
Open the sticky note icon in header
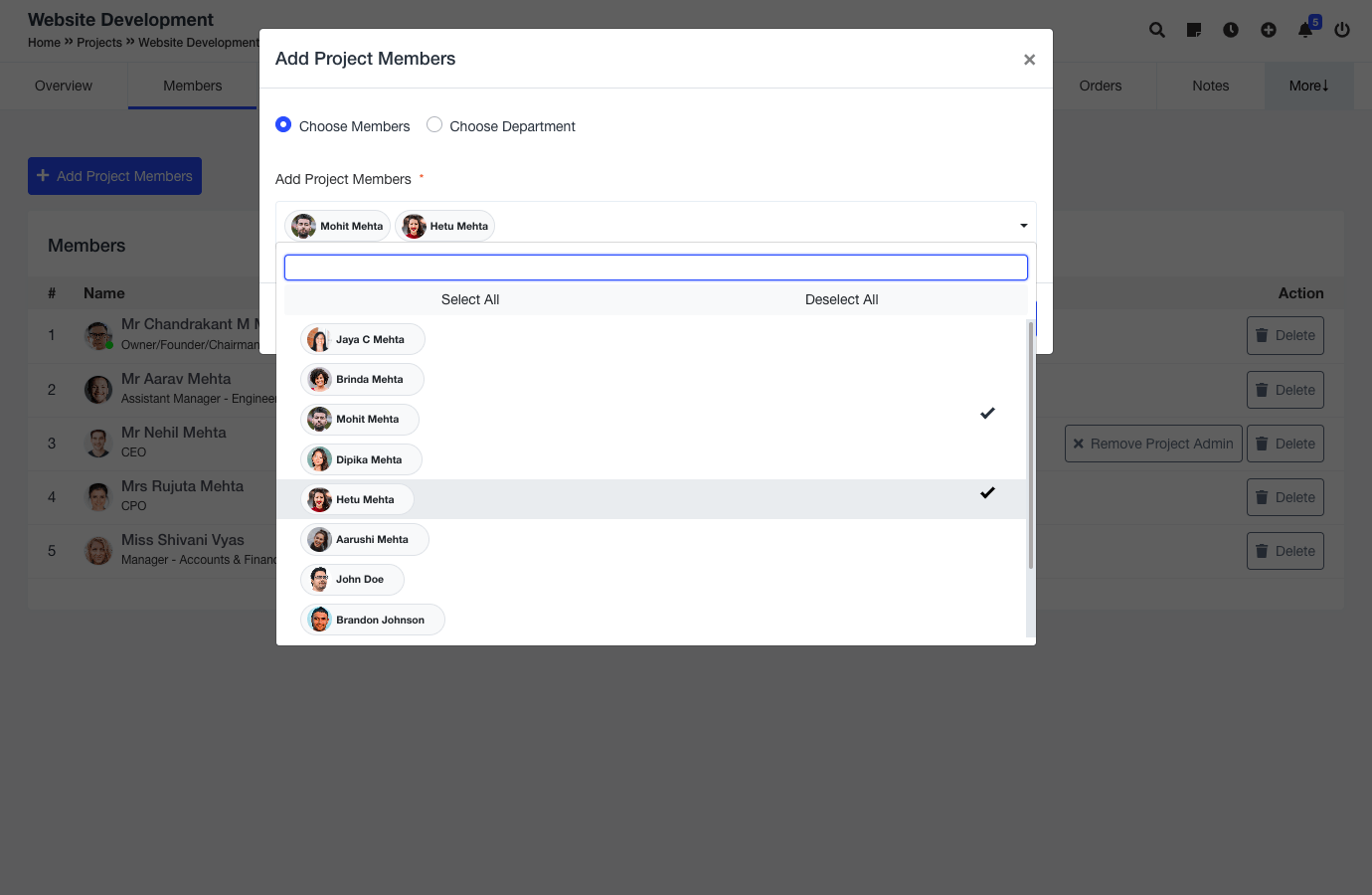[1194, 30]
